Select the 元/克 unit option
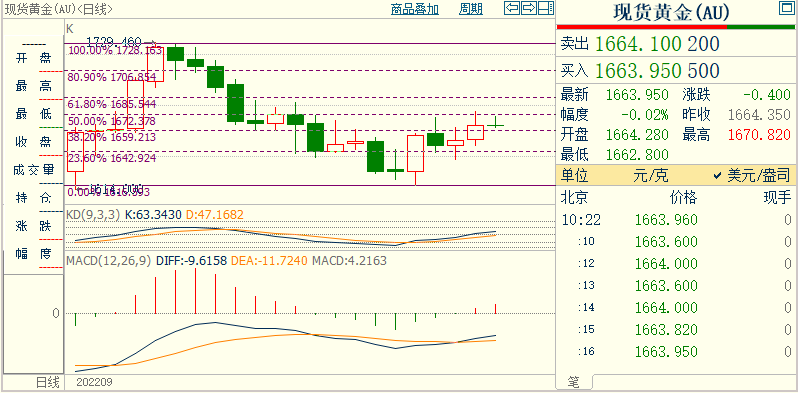798x393 pixels. (651, 176)
